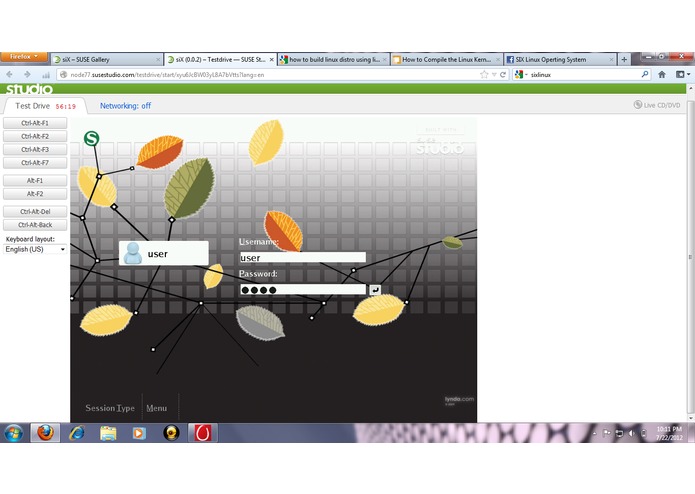
Task: Click the Ctrl-Alt-Back button
Action: [35, 225]
